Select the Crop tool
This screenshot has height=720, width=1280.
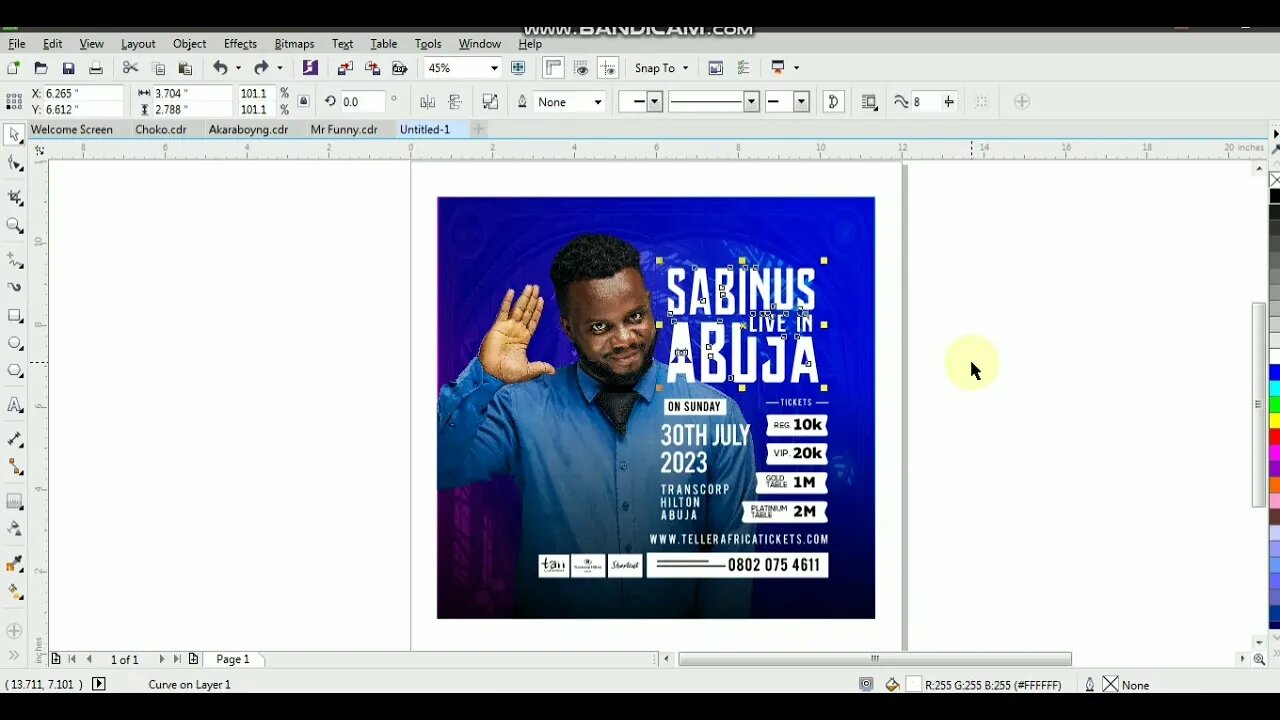click(x=14, y=197)
